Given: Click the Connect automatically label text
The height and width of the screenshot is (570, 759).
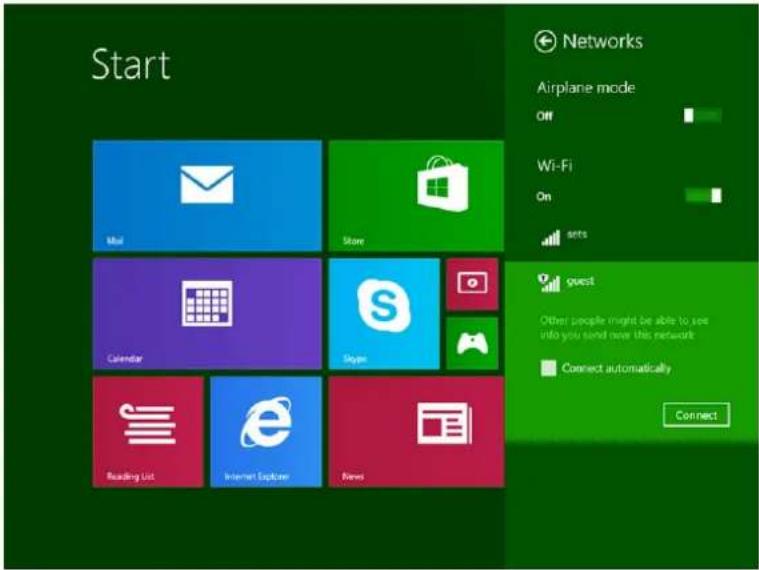Looking at the screenshot, I should [616, 368].
